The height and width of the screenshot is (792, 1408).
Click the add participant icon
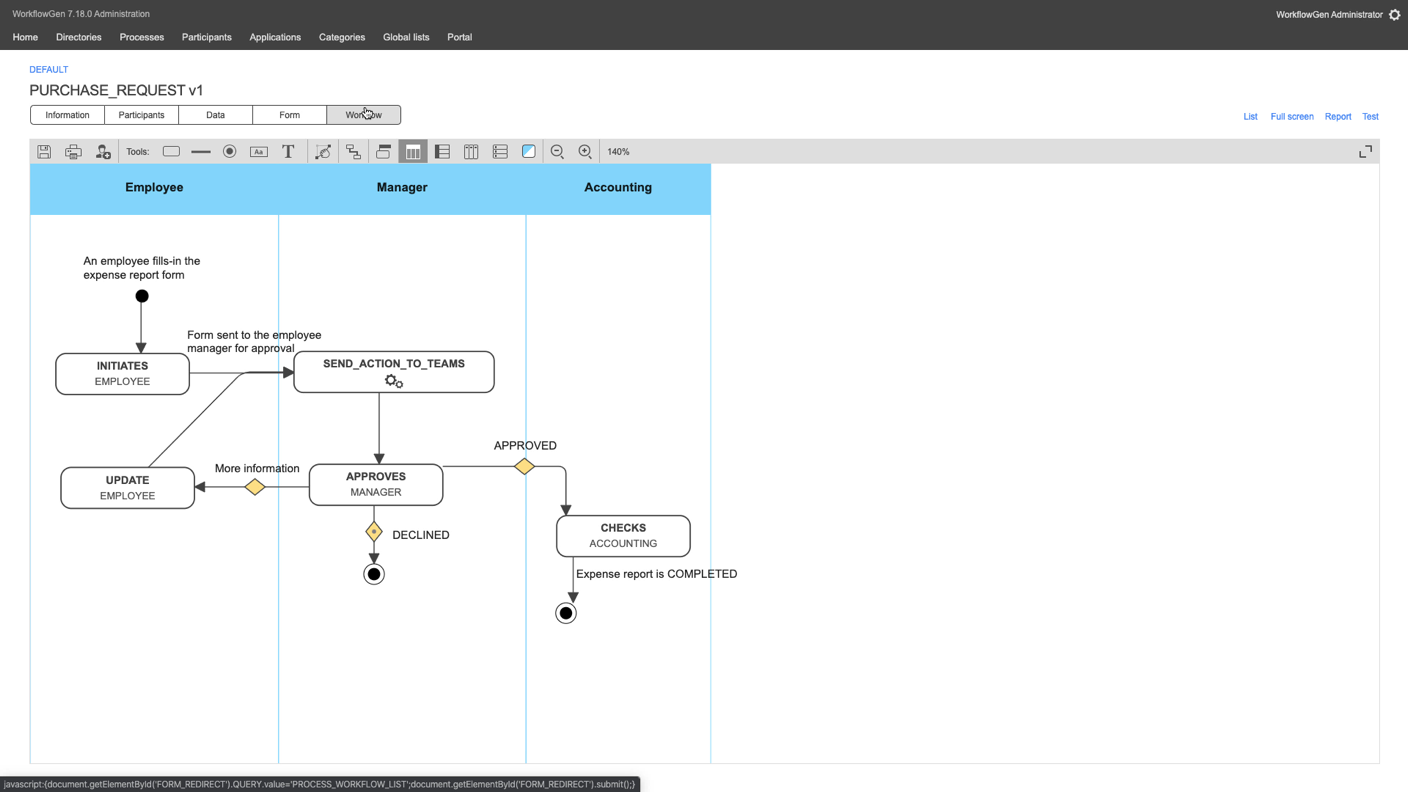[103, 152]
